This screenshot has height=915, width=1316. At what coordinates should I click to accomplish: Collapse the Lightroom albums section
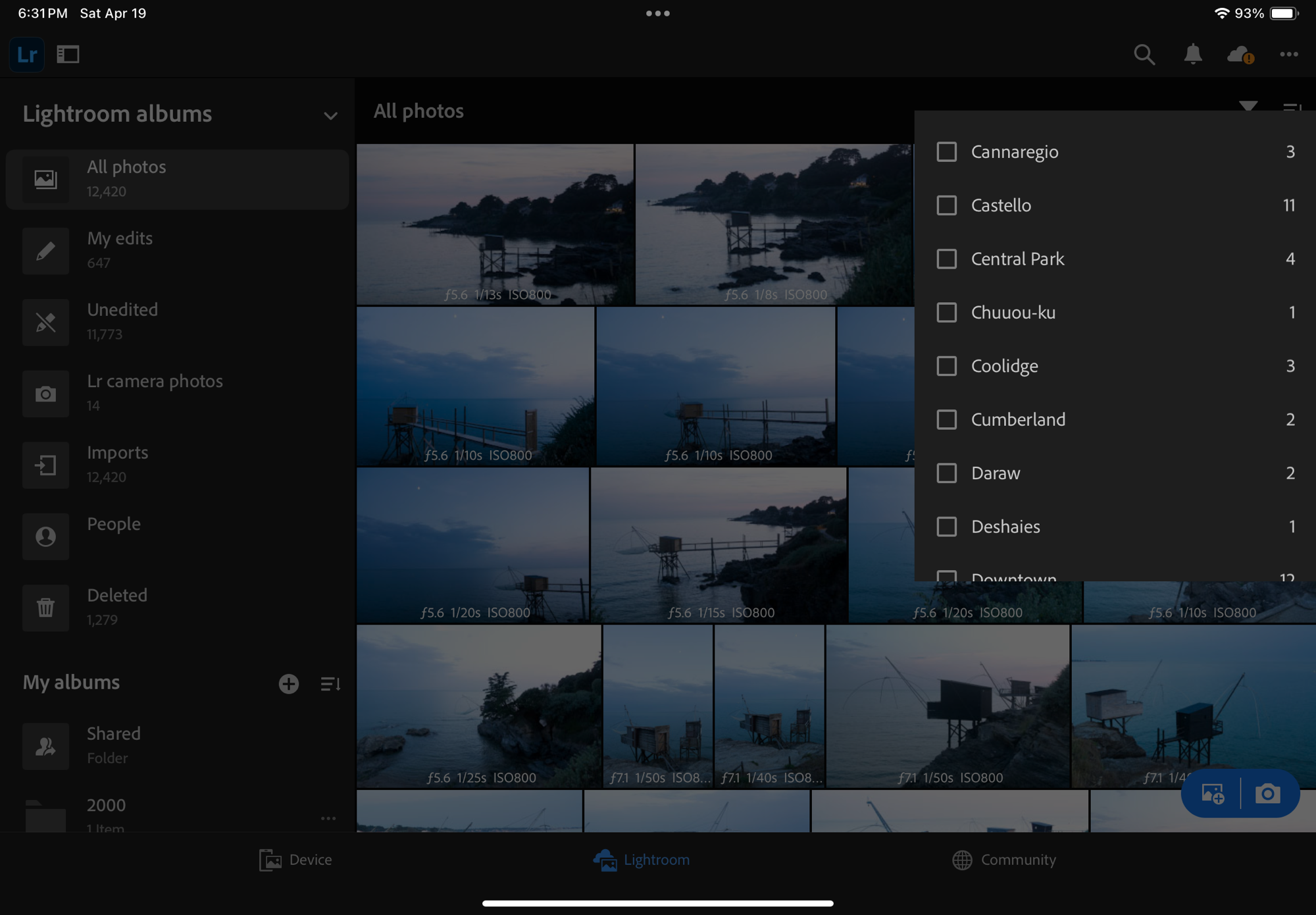coord(330,116)
